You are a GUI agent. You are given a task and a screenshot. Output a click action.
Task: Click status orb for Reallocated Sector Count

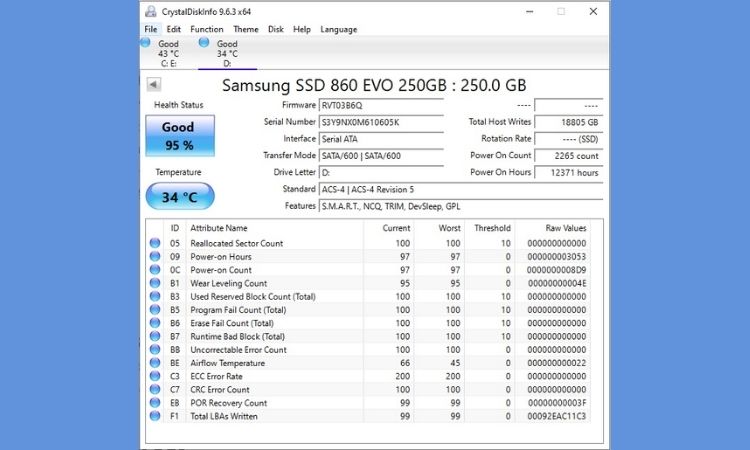point(154,243)
